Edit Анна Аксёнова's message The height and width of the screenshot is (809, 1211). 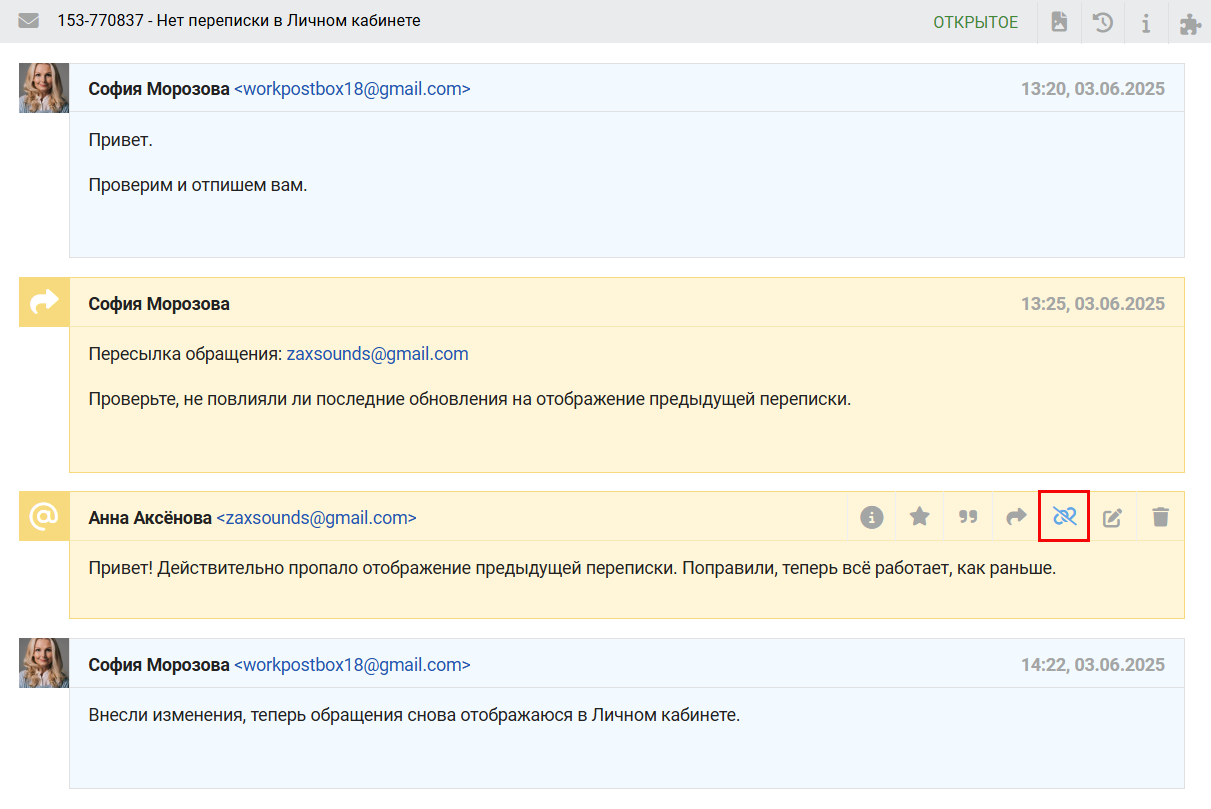(x=1112, y=517)
